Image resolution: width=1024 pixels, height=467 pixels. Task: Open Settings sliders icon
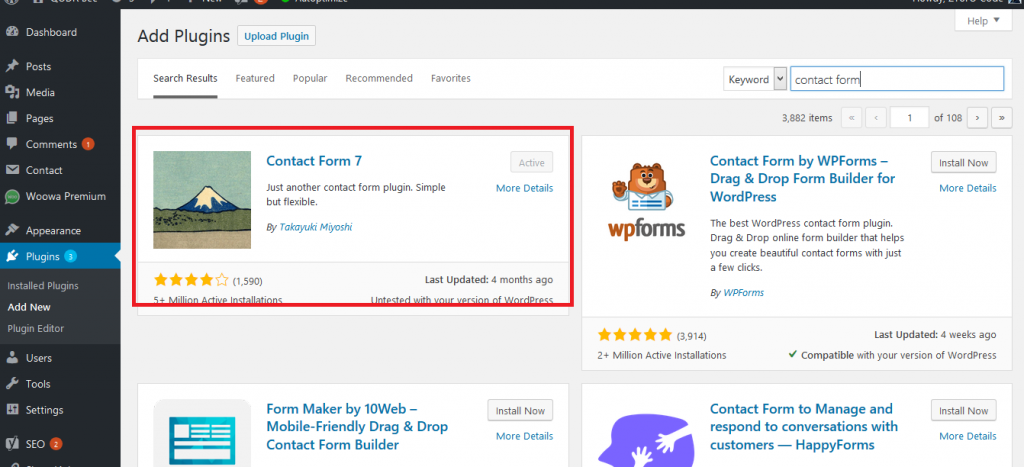pos(12,410)
